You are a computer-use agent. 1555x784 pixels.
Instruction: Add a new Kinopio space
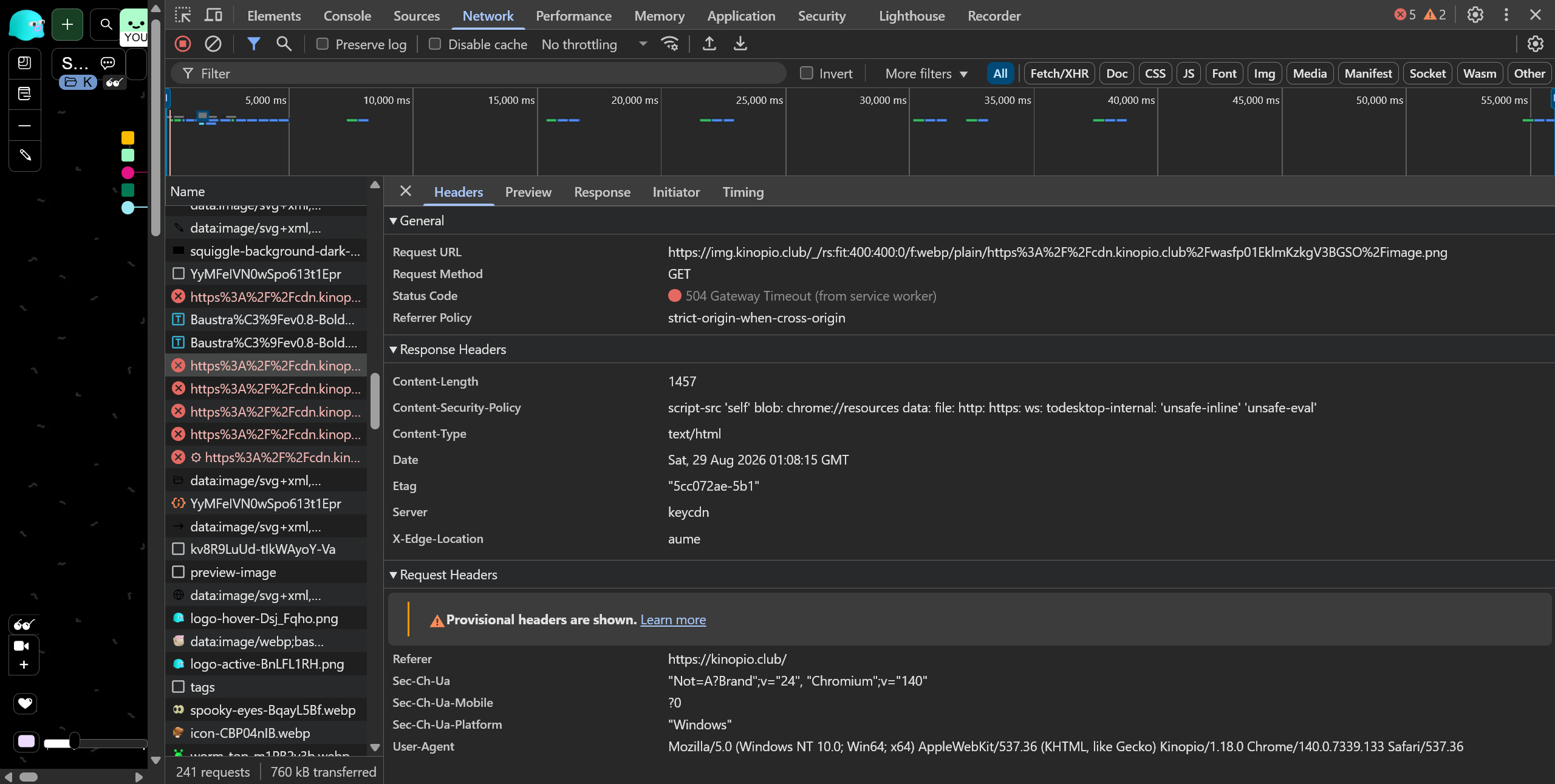(x=67, y=24)
